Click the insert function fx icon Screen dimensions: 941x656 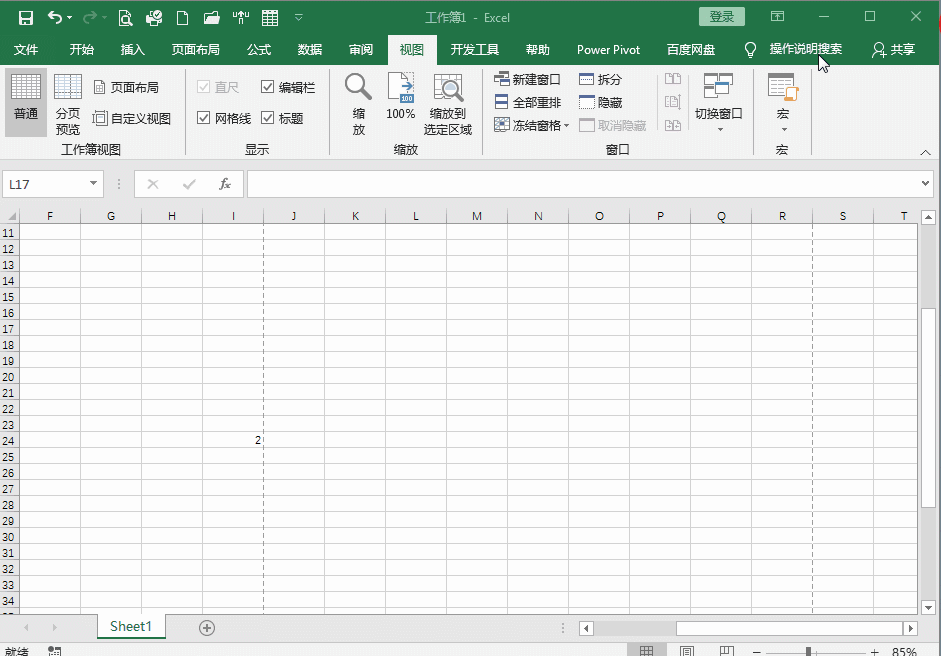click(x=225, y=184)
